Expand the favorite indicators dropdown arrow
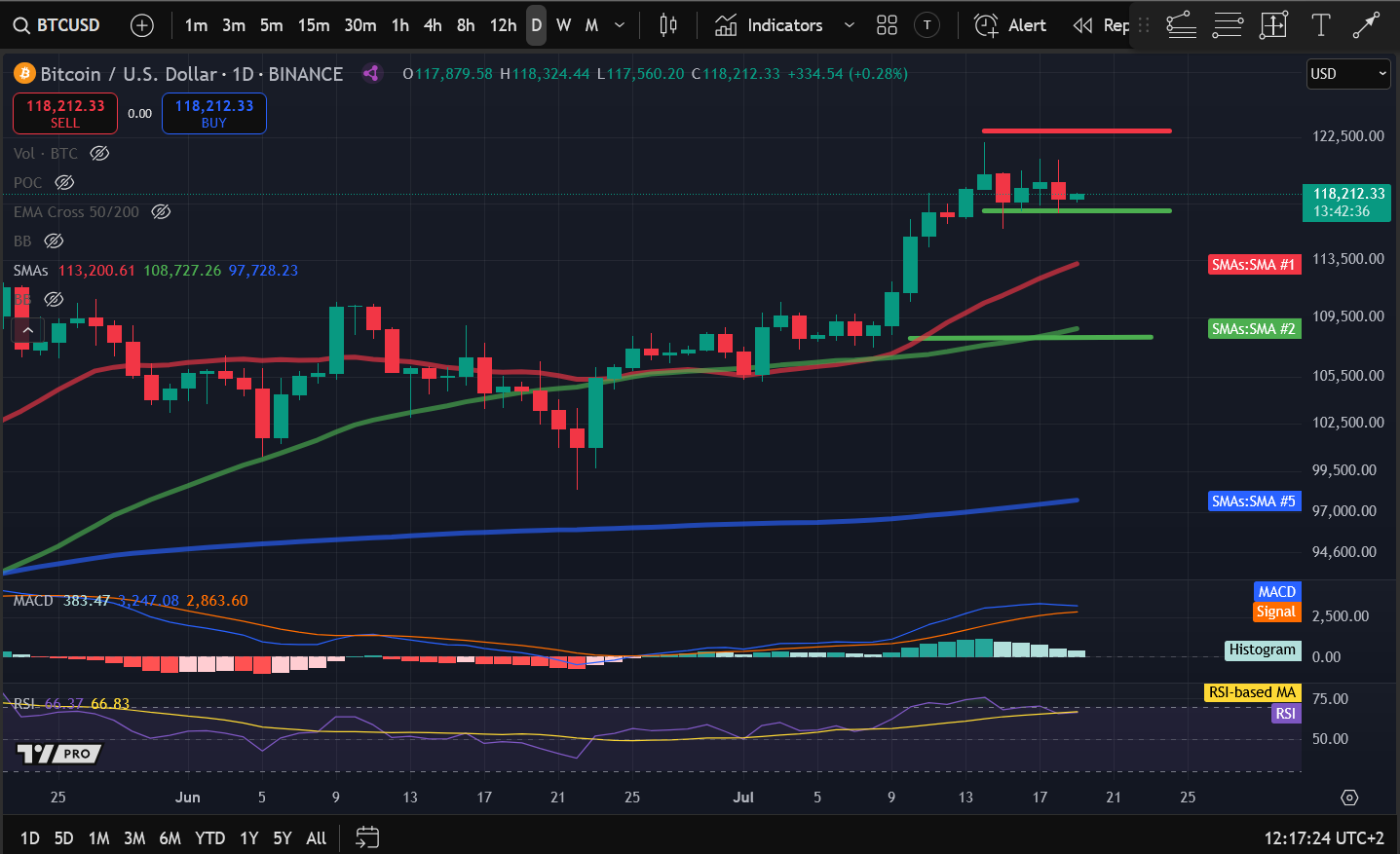The image size is (1400, 854). pyautogui.click(x=850, y=25)
